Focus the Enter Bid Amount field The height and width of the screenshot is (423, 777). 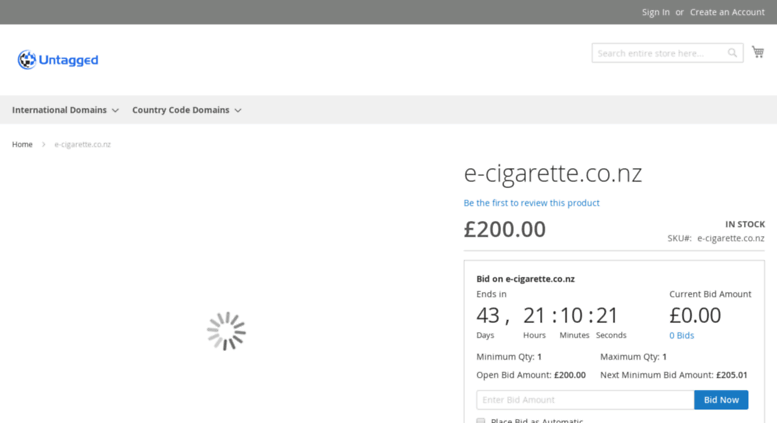[x=585, y=400]
